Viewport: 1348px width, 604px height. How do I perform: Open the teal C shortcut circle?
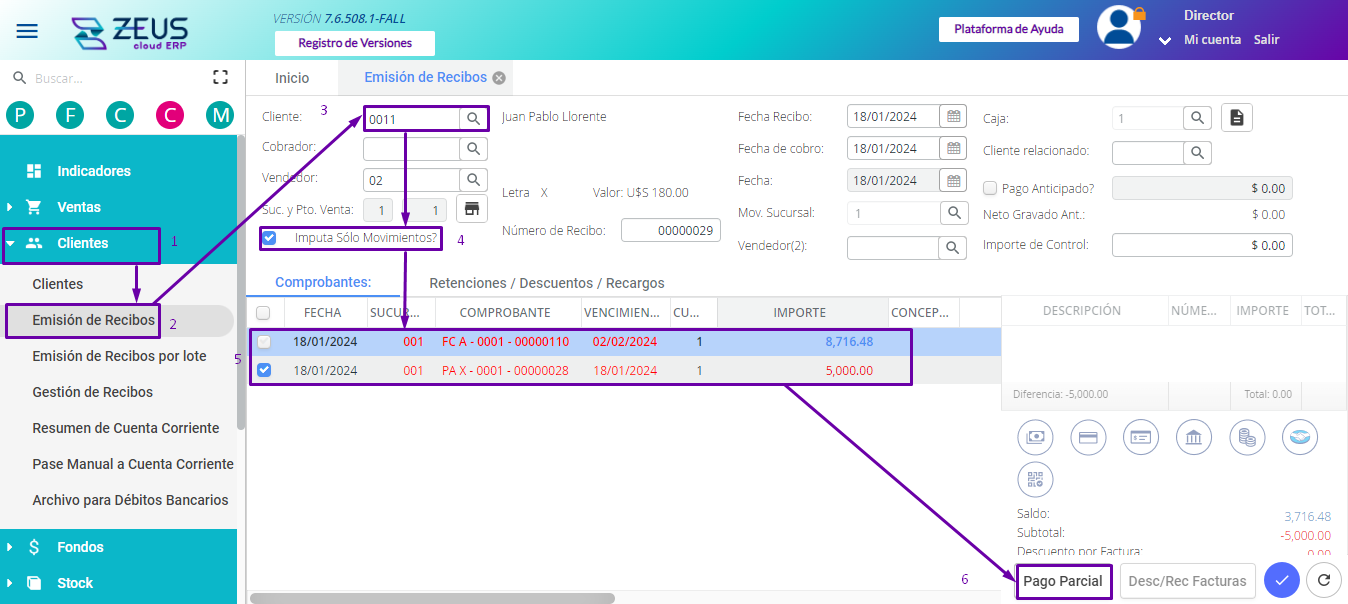click(x=120, y=115)
